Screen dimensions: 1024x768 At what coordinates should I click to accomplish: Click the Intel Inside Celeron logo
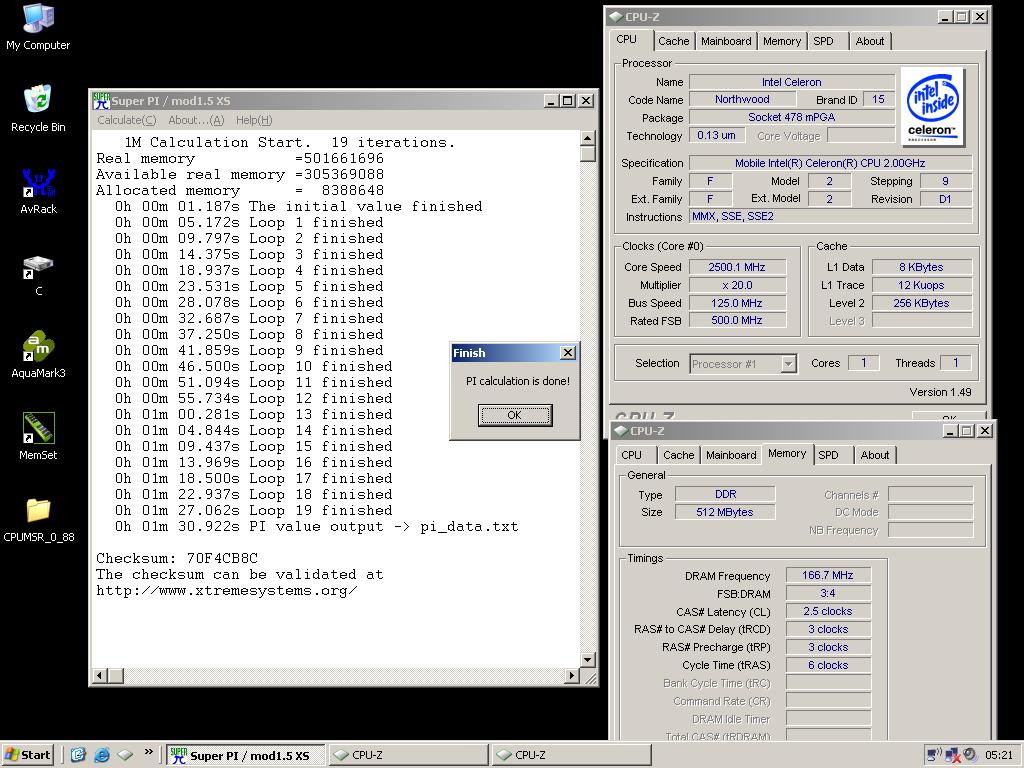tap(932, 106)
